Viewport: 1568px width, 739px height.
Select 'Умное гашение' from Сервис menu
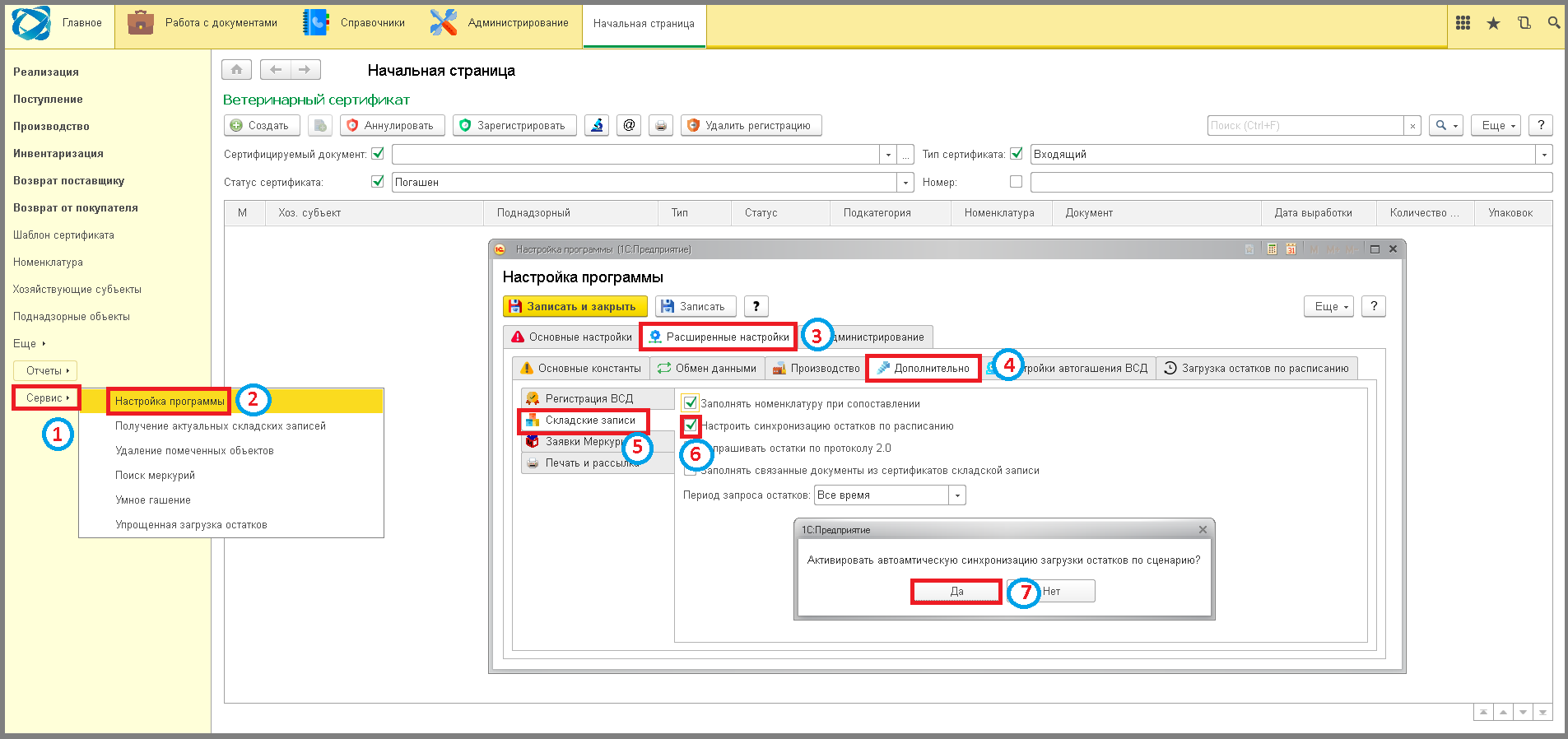[x=153, y=500]
